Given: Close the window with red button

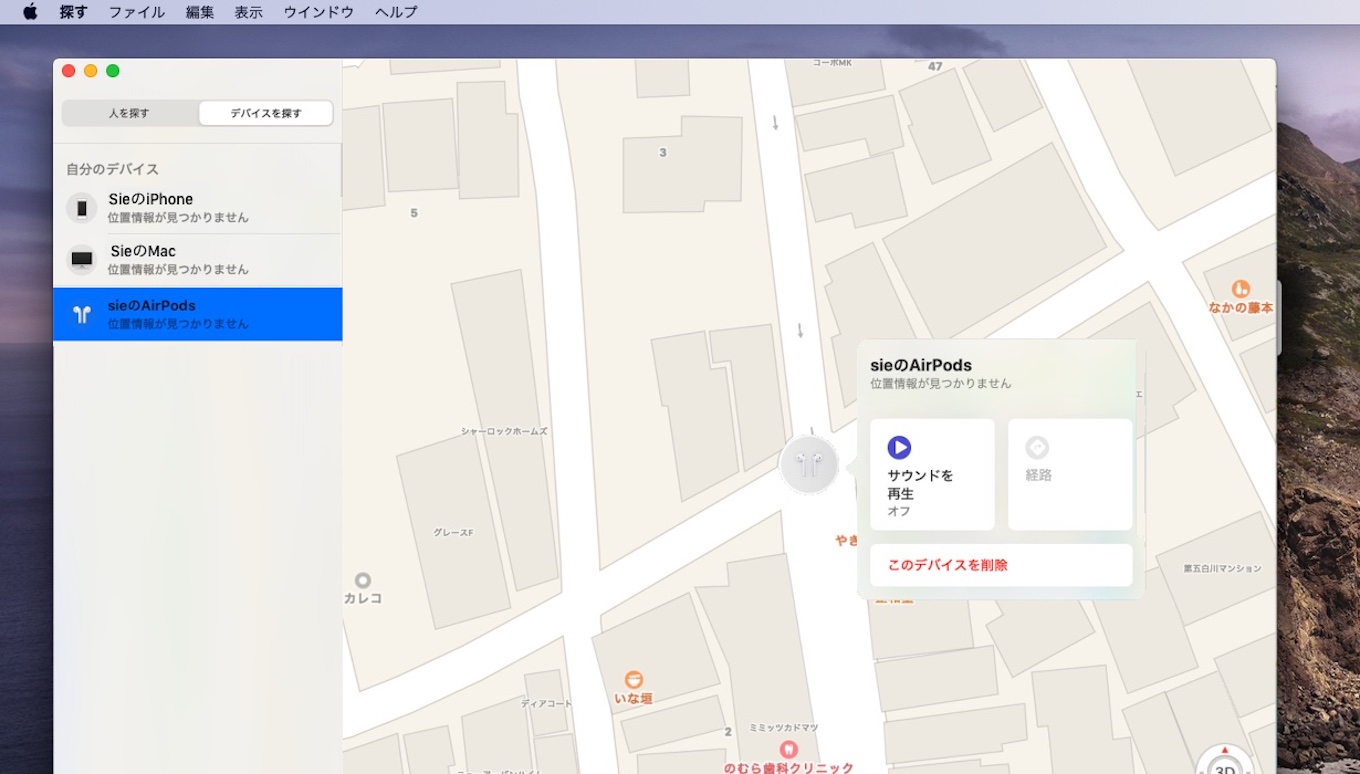Looking at the screenshot, I should [68, 71].
